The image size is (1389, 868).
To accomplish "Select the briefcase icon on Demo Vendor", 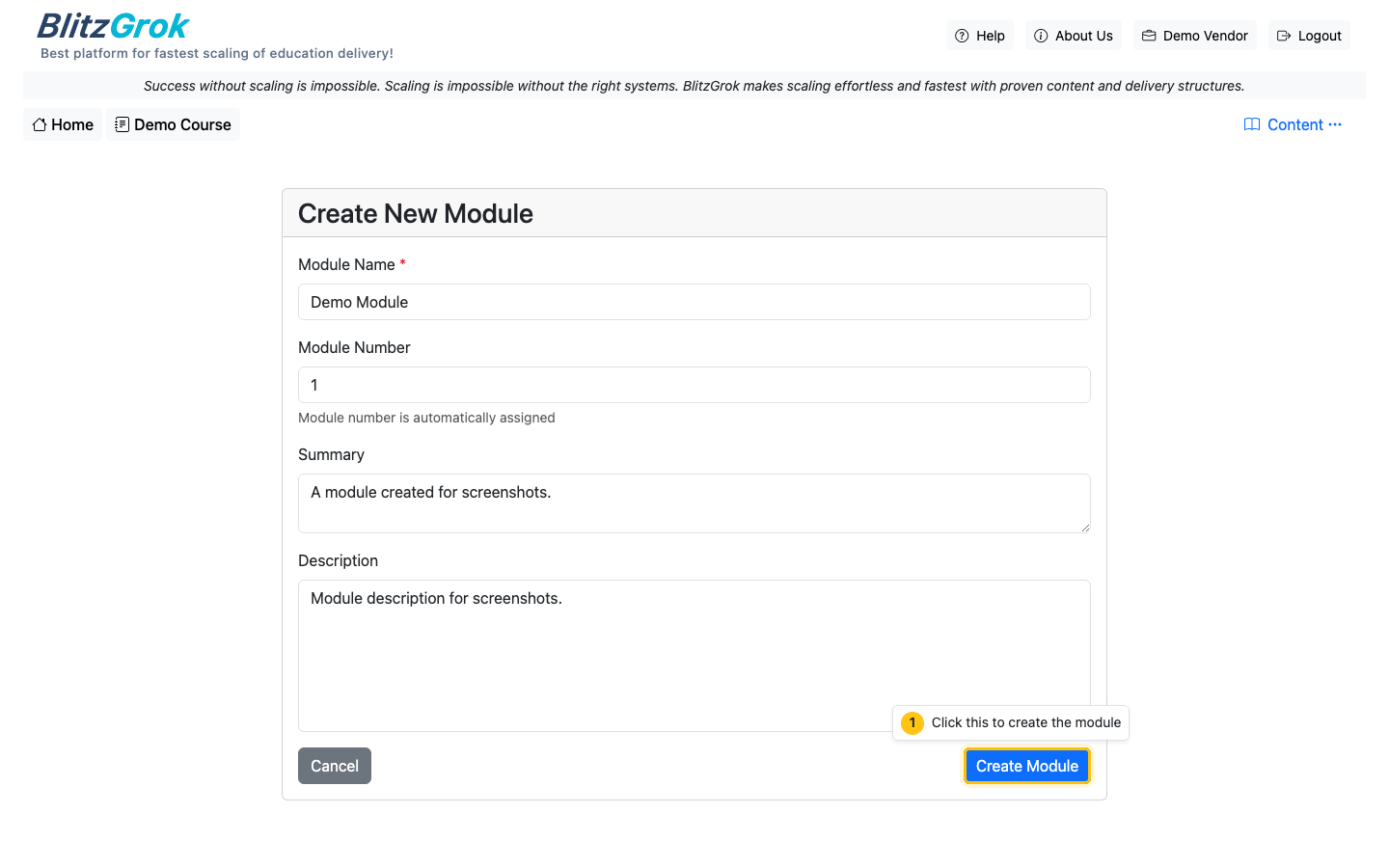I will point(1147,35).
